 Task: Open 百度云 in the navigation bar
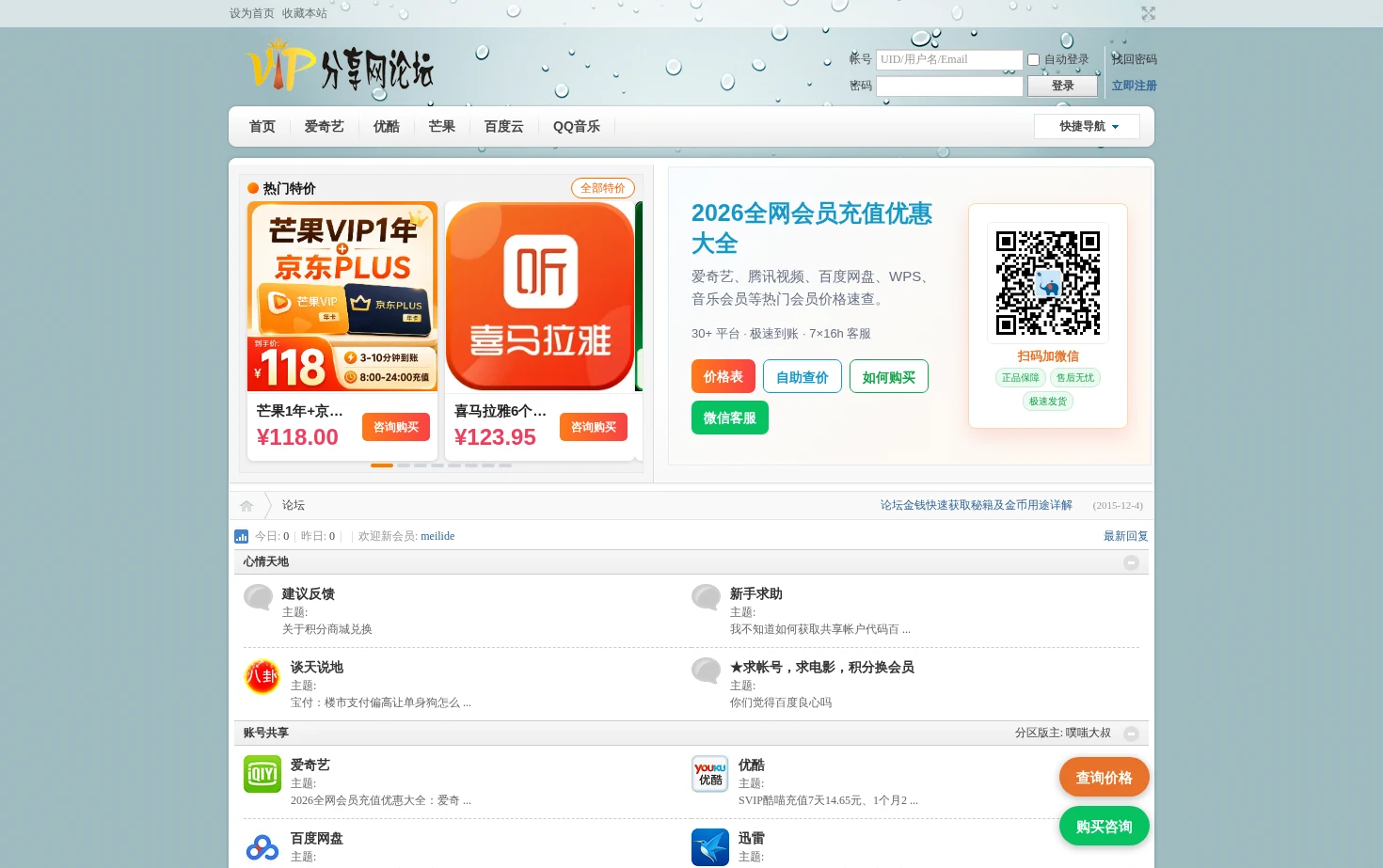(503, 126)
